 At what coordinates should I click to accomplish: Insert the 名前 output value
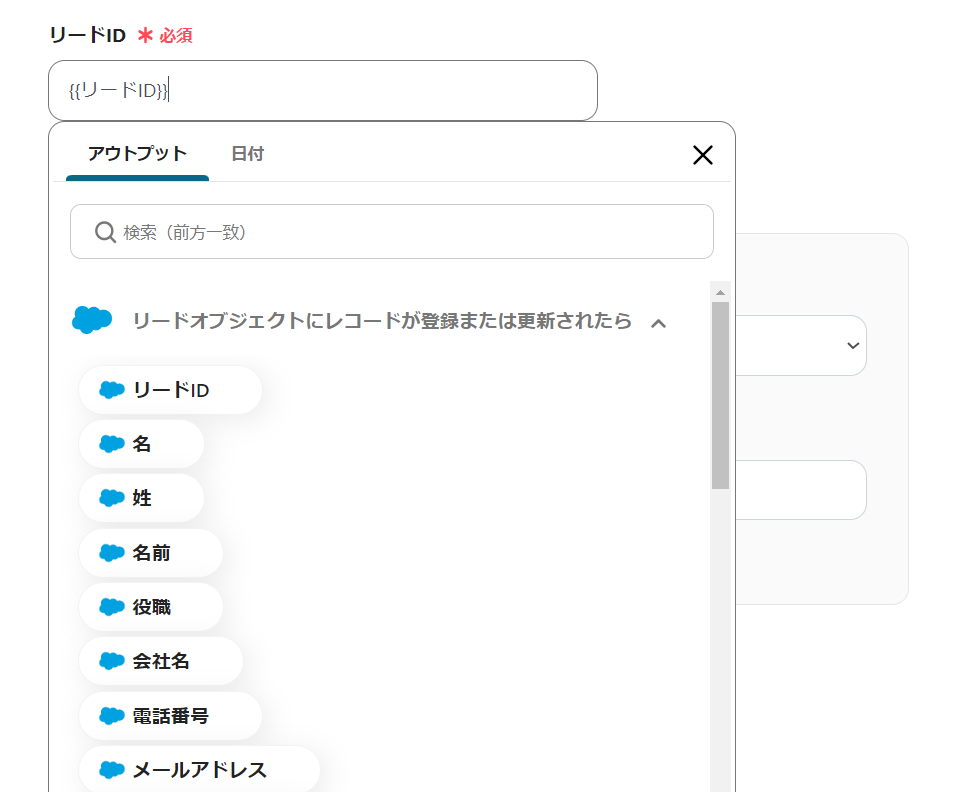[151, 553]
